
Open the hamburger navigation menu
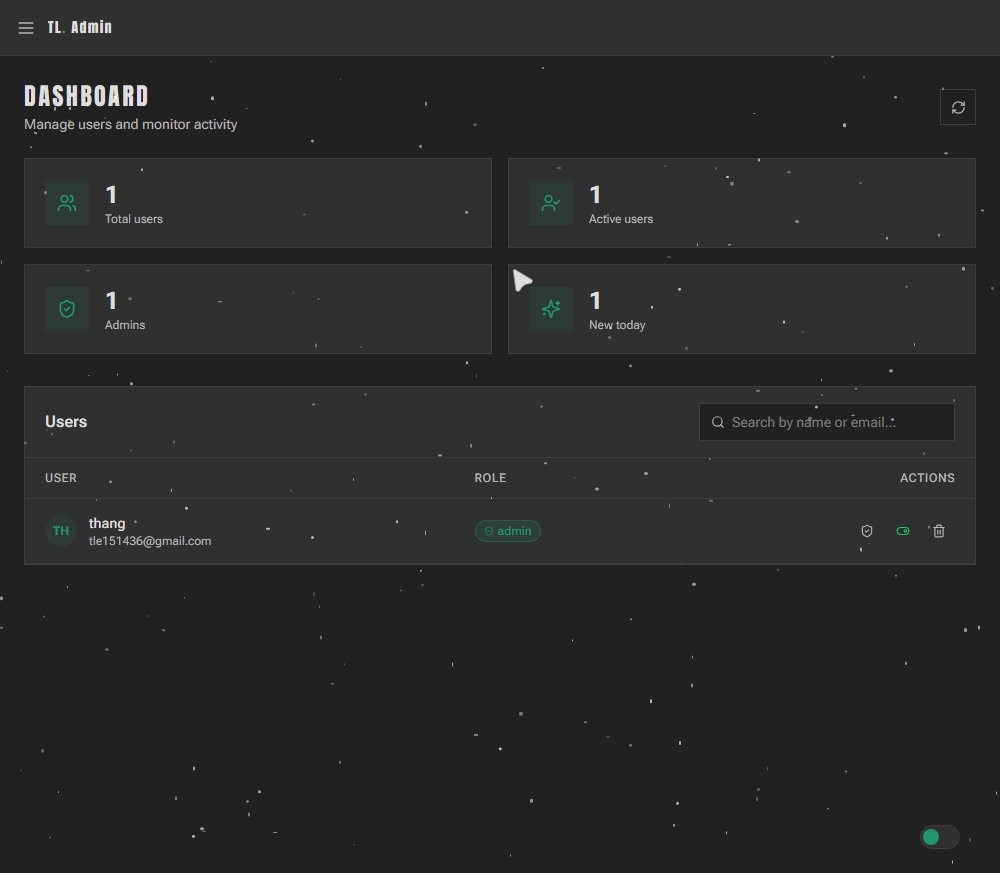point(26,28)
